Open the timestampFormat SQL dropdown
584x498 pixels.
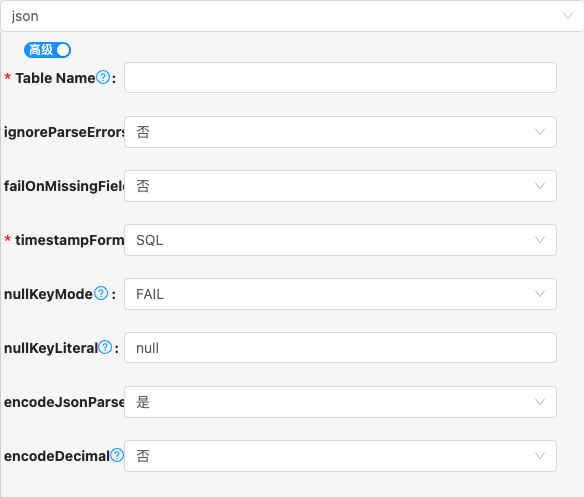coord(340,240)
